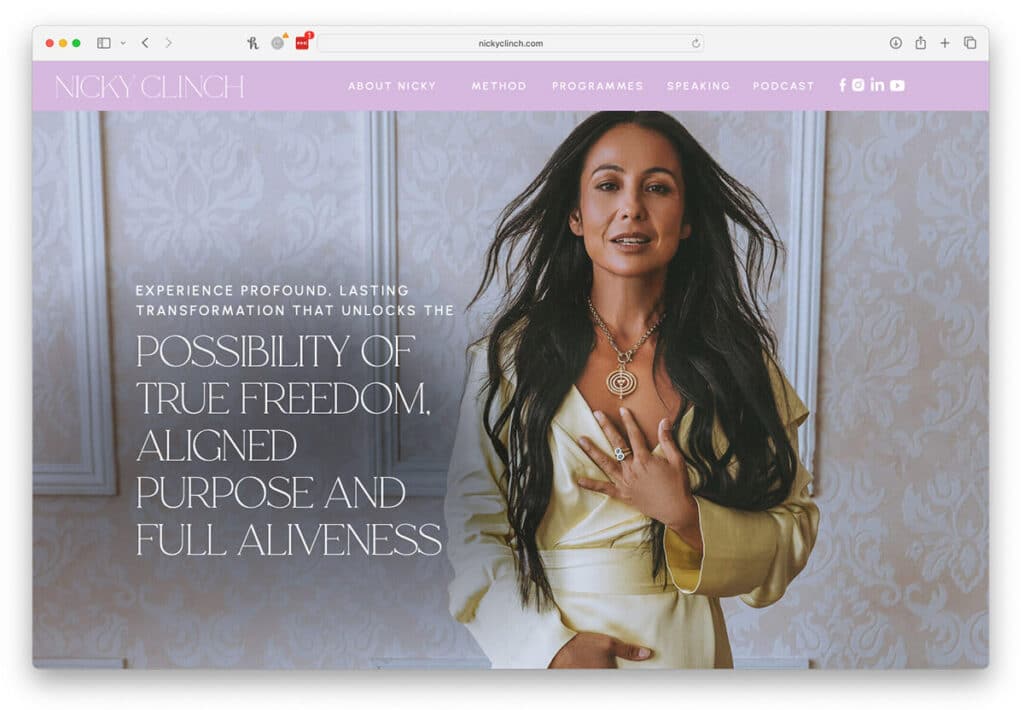Reload the page with the refresh icon
The width and height of the screenshot is (1024, 710).
(x=696, y=43)
